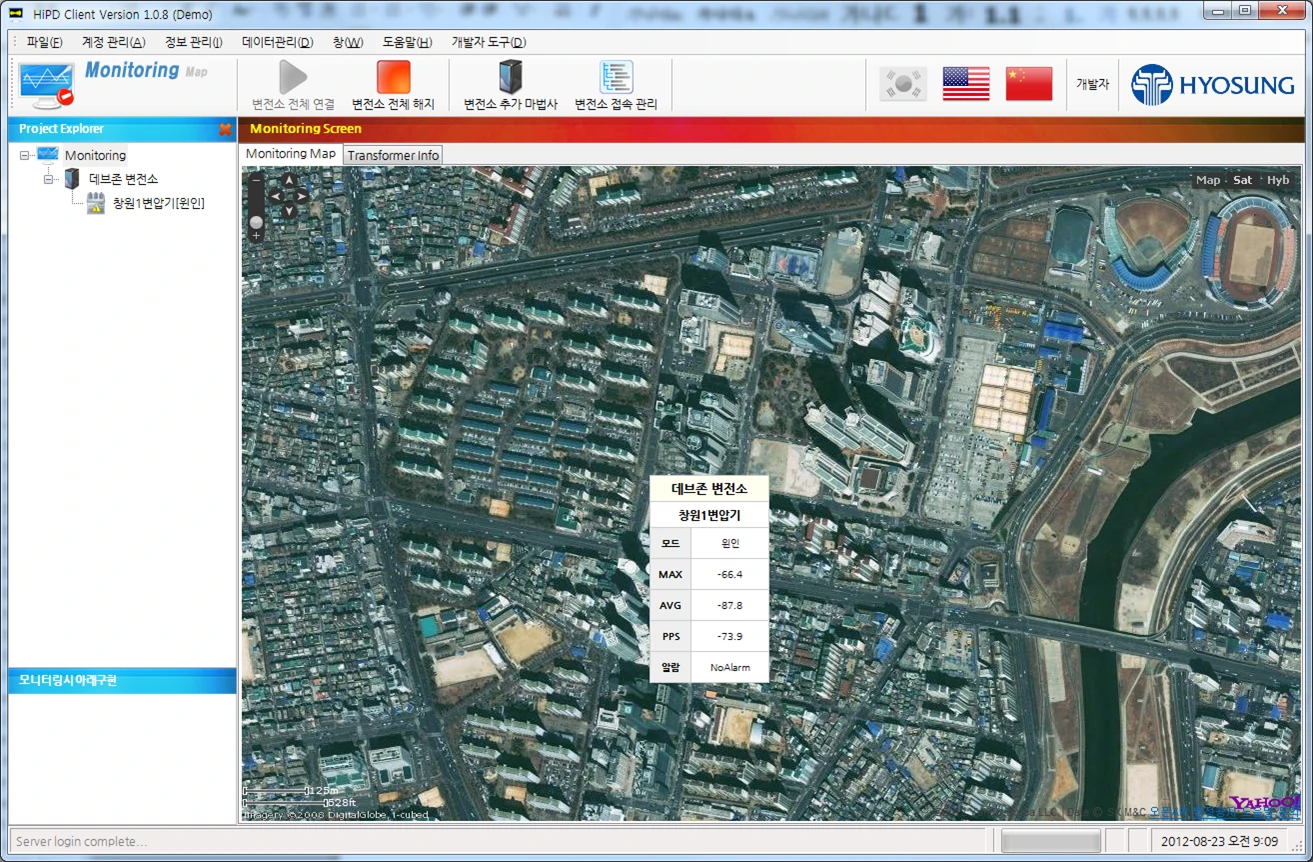
Task: Click the map zoom minus button
Action: click(256, 181)
